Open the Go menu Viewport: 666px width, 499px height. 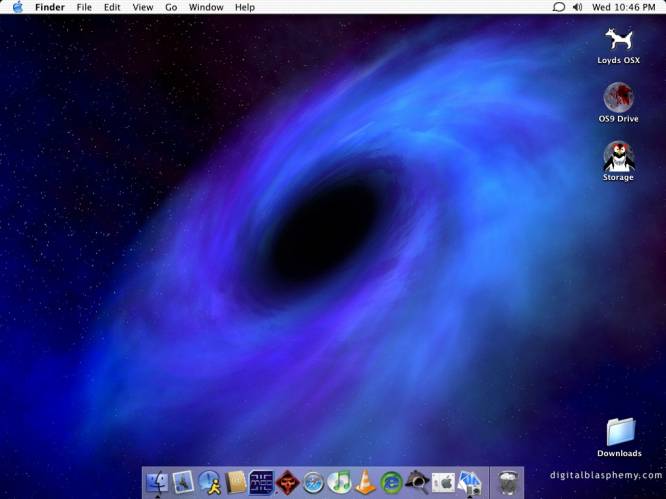click(x=171, y=7)
